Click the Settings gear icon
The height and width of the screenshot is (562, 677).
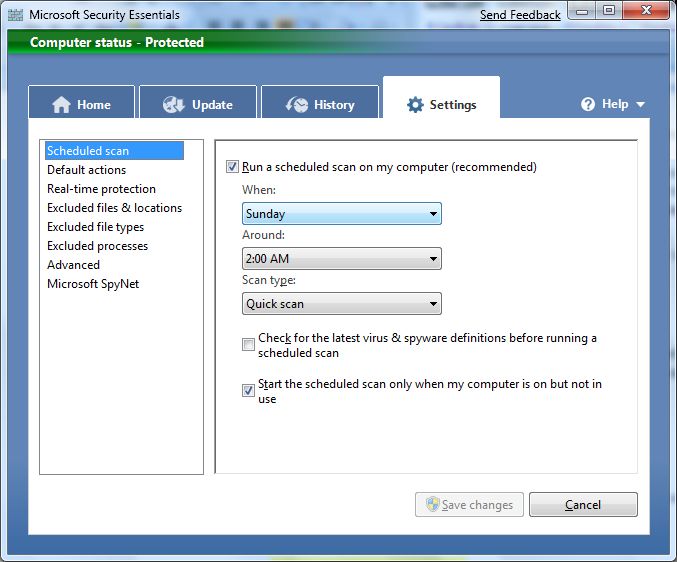click(x=415, y=104)
